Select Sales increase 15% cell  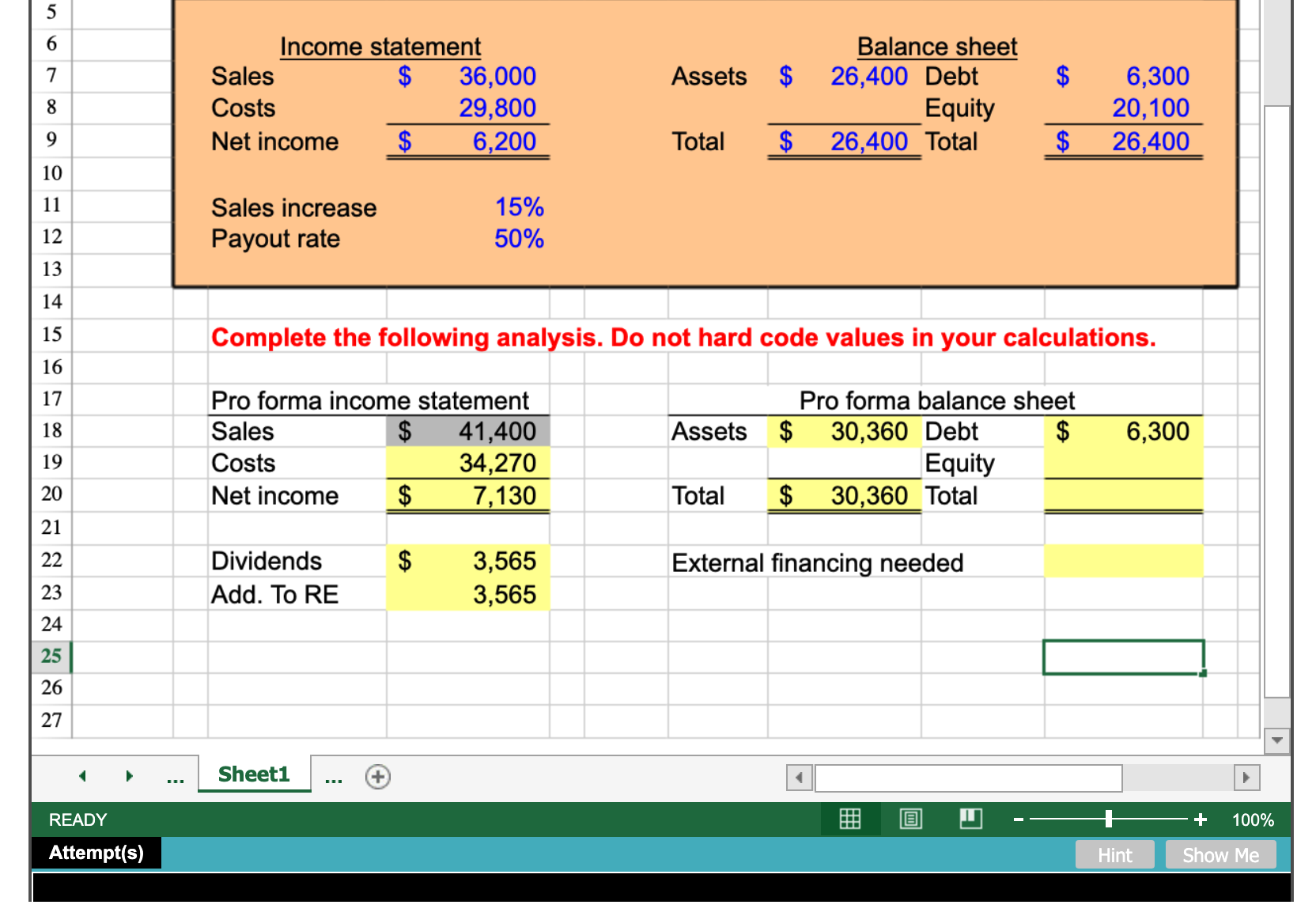point(467,206)
